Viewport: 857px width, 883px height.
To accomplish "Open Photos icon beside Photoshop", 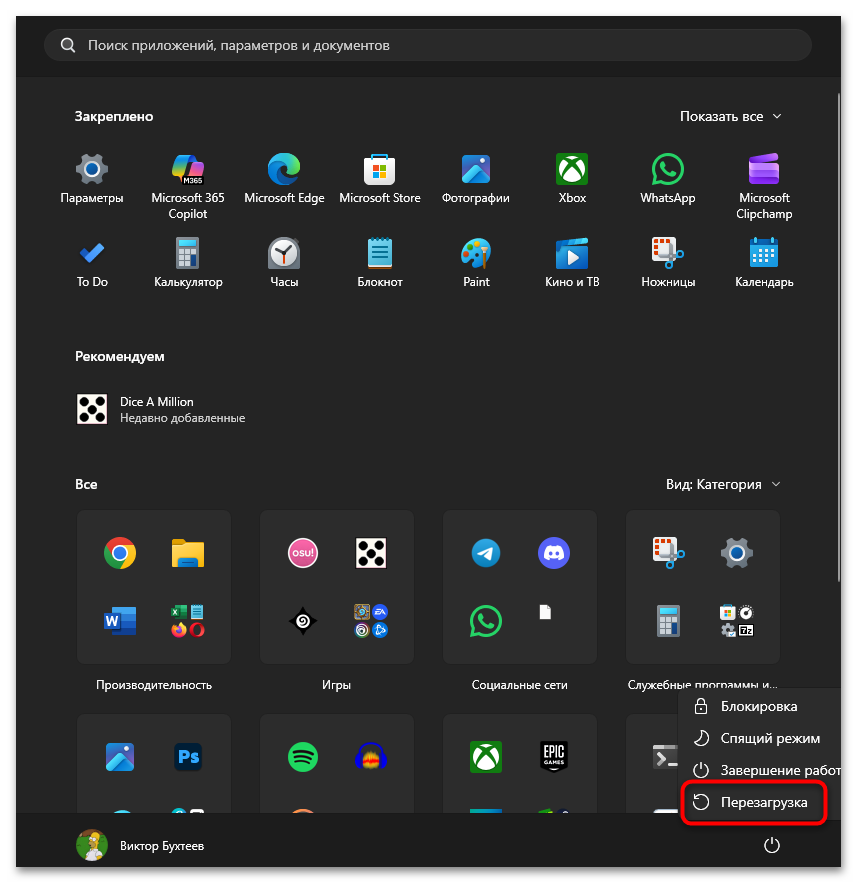I will pyautogui.click(x=120, y=757).
